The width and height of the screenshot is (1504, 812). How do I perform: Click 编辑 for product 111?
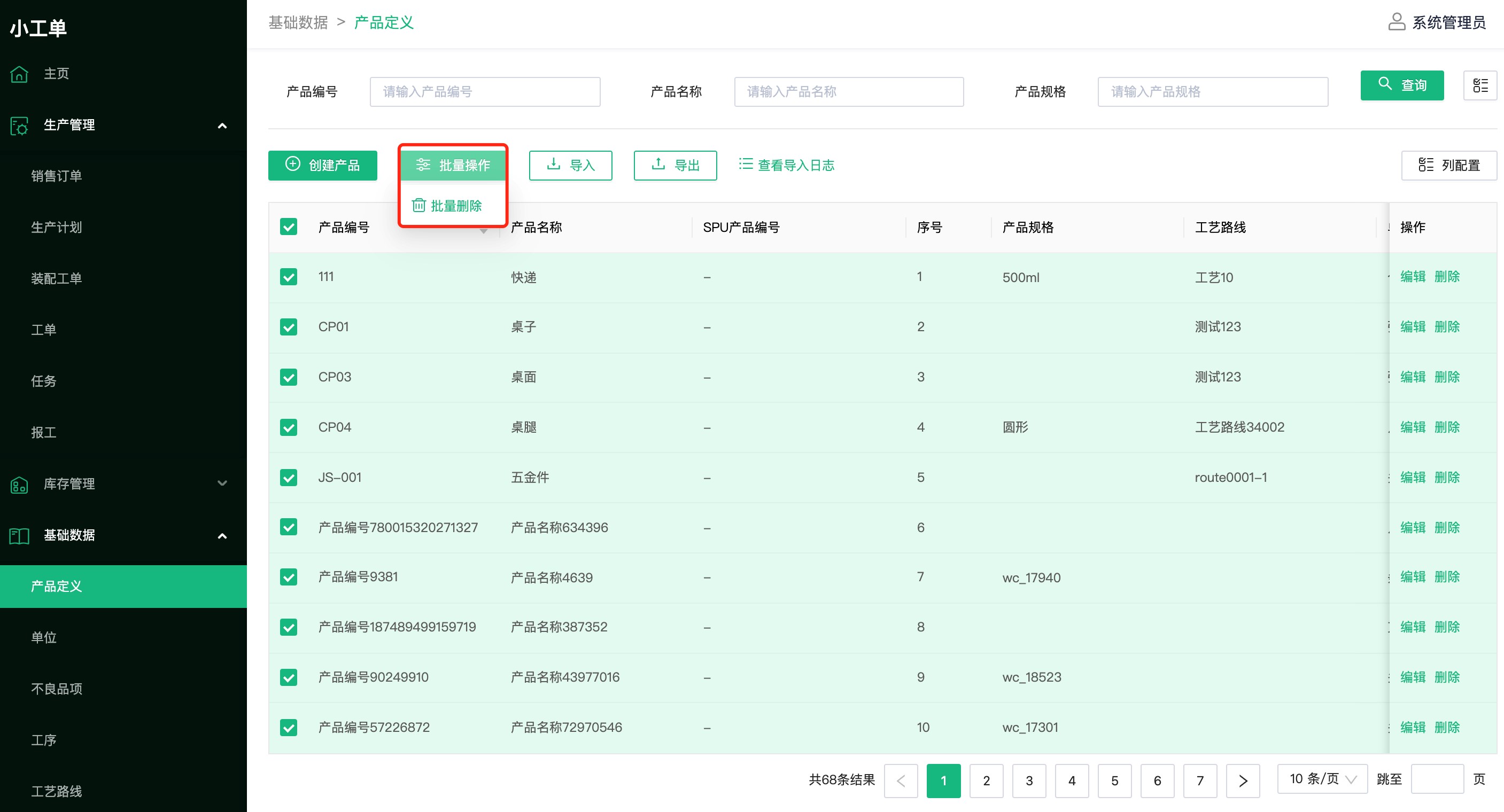pyautogui.click(x=1413, y=277)
